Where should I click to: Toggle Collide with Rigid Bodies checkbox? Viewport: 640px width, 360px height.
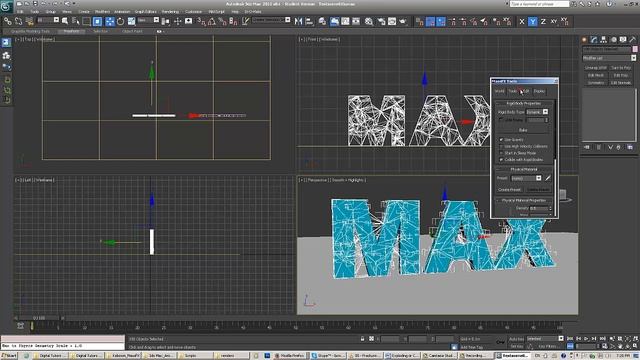point(501,160)
